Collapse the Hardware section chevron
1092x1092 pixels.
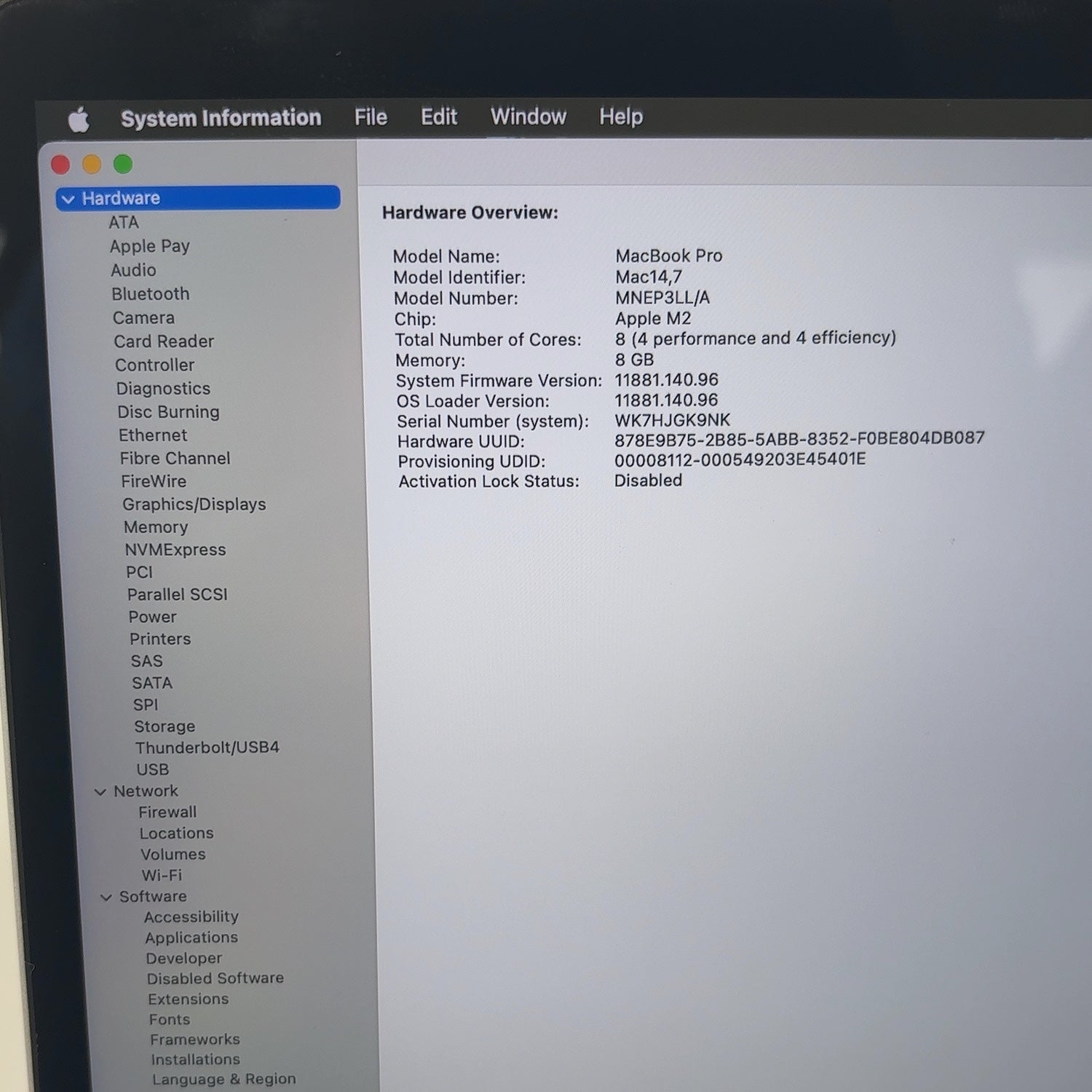68,199
